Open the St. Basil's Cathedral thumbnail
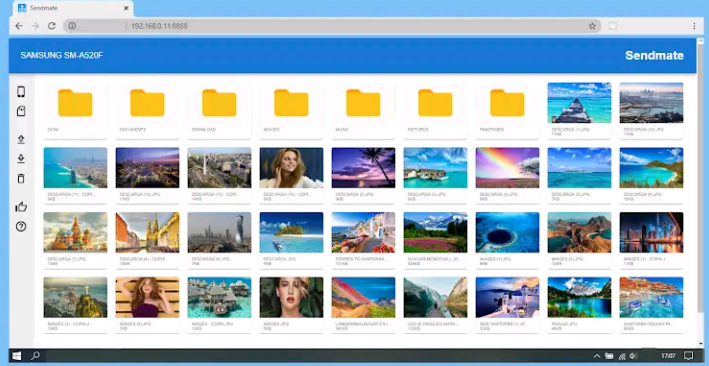Screen dimensions: 709x366 pos(75,232)
